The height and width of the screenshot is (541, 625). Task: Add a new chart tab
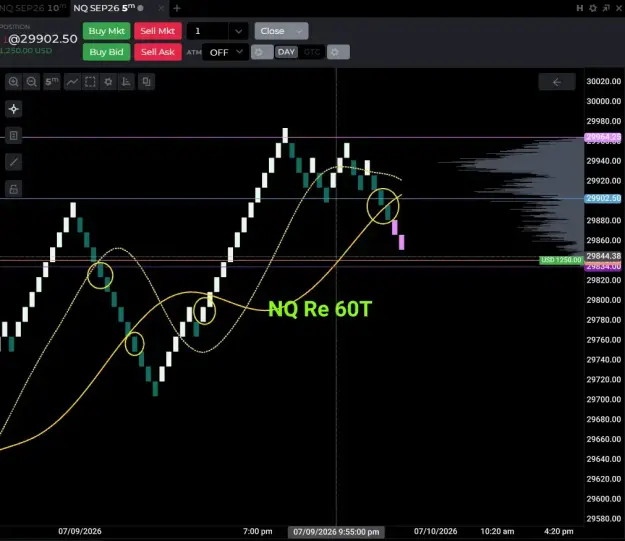pos(177,8)
